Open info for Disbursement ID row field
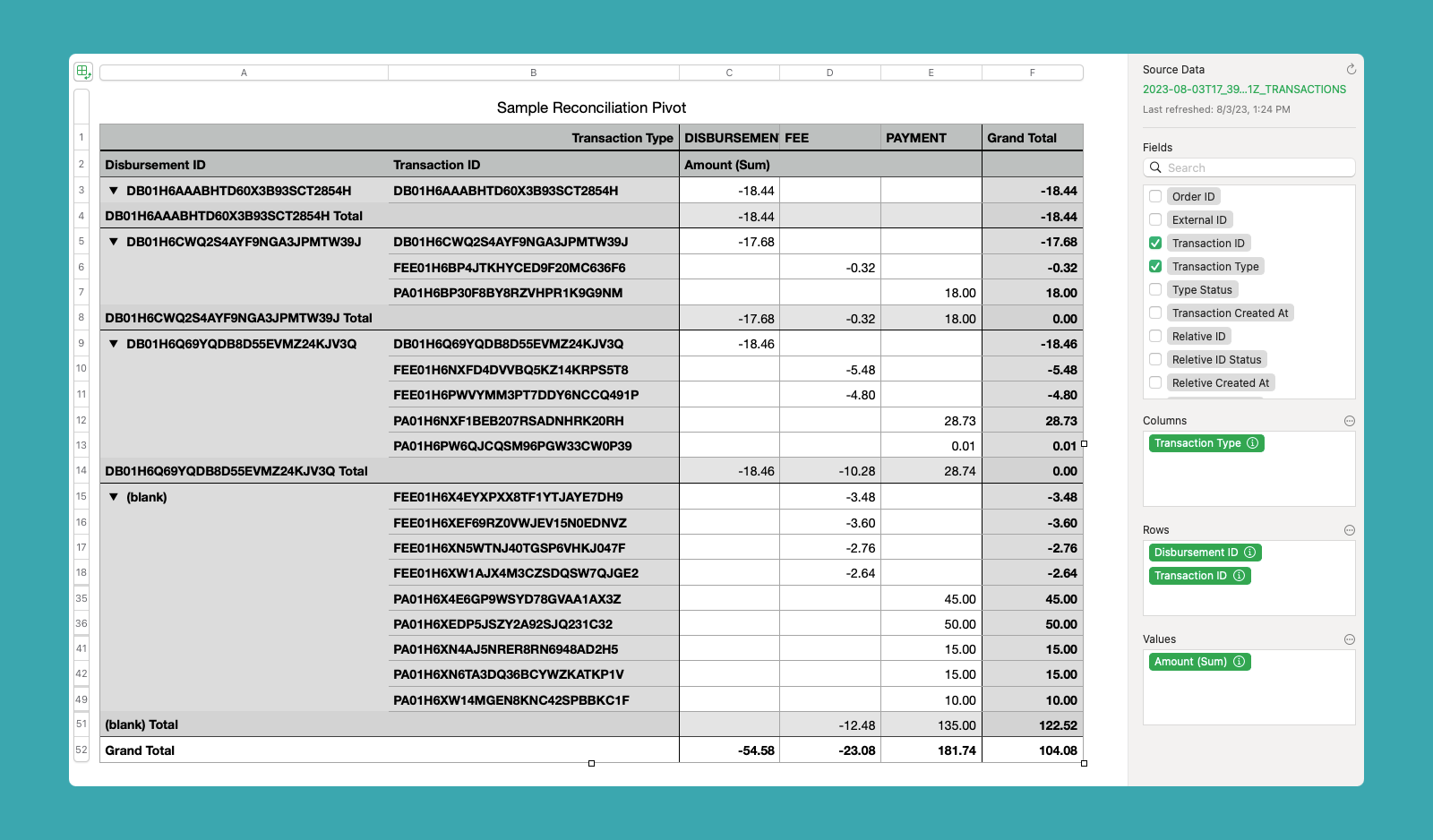The image size is (1433, 840). 1250,553
